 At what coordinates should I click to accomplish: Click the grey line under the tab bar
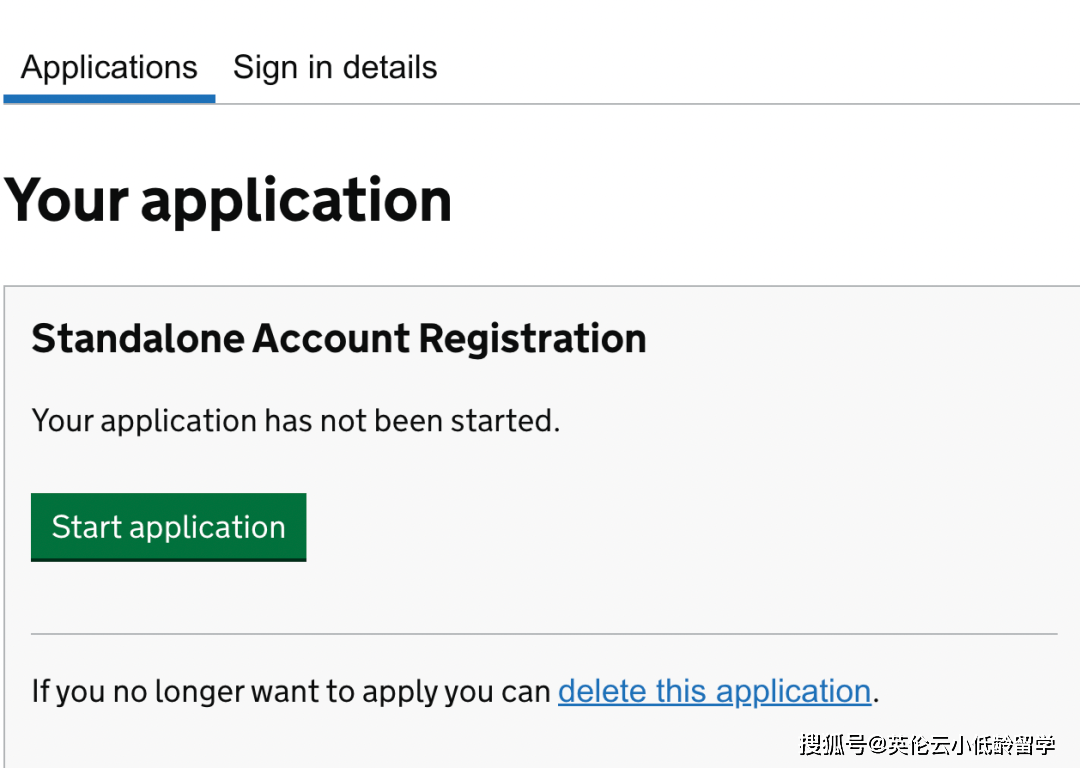click(x=650, y=104)
